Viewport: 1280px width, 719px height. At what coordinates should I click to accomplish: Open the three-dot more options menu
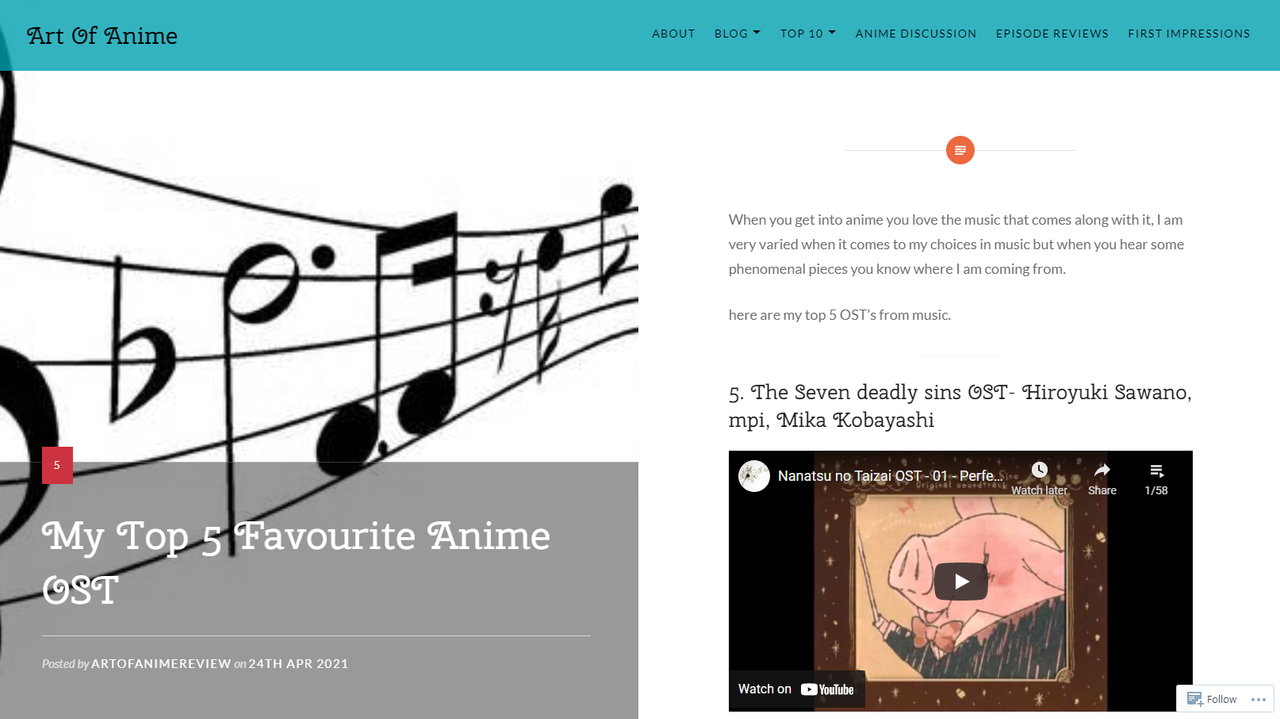click(x=1259, y=700)
